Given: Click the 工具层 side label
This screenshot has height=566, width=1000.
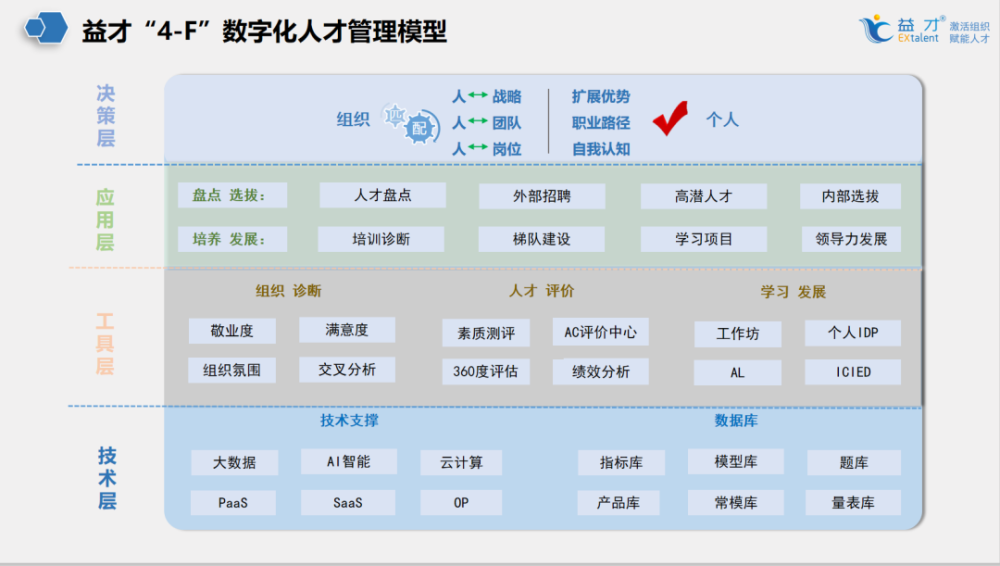Looking at the screenshot, I should click(105, 344).
